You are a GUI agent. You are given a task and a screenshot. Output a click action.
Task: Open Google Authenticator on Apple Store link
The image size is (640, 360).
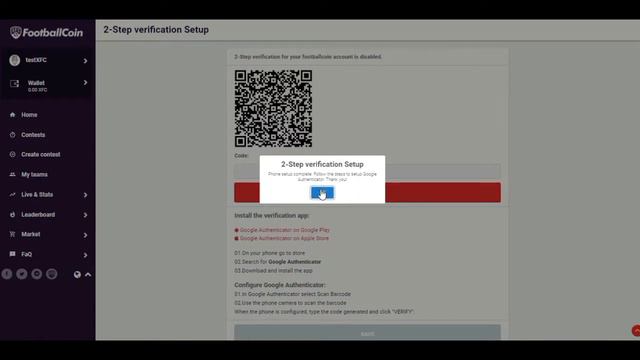click(284, 238)
